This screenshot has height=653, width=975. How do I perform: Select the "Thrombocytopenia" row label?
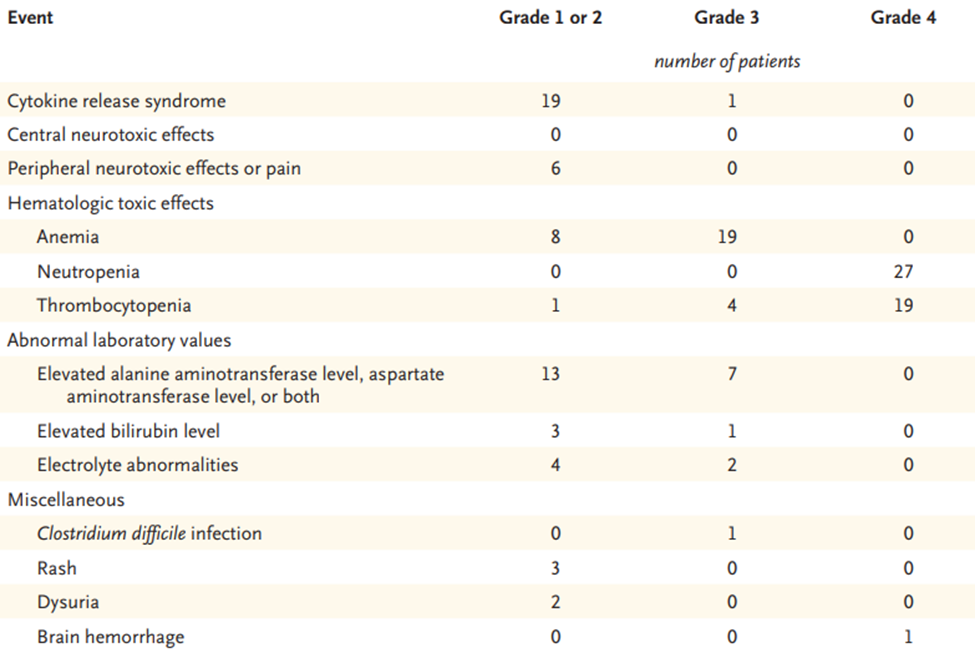(x=114, y=305)
